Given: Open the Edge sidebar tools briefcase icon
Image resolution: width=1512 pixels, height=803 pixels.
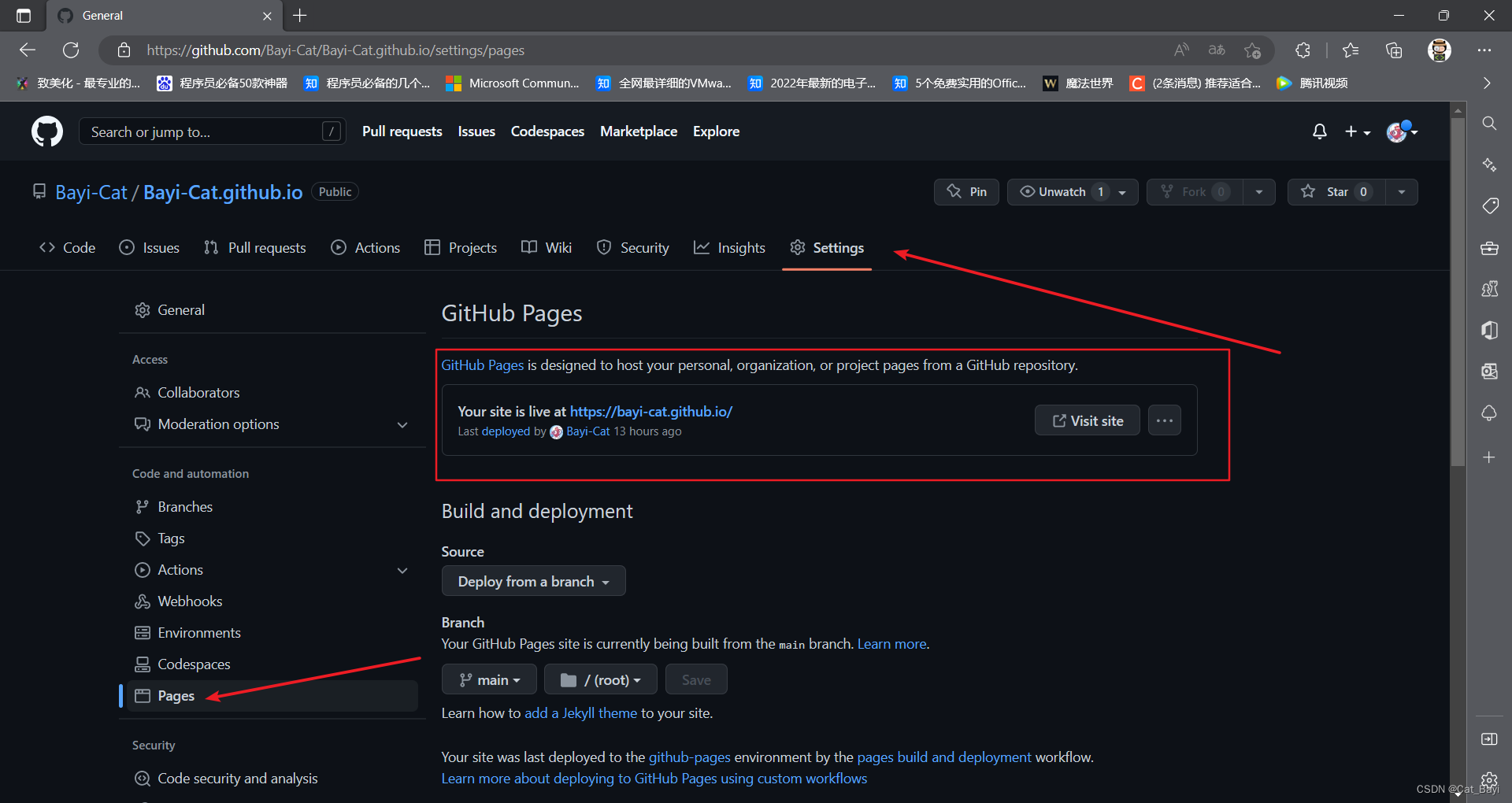Looking at the screenshot, I should tap(1489, 248).
